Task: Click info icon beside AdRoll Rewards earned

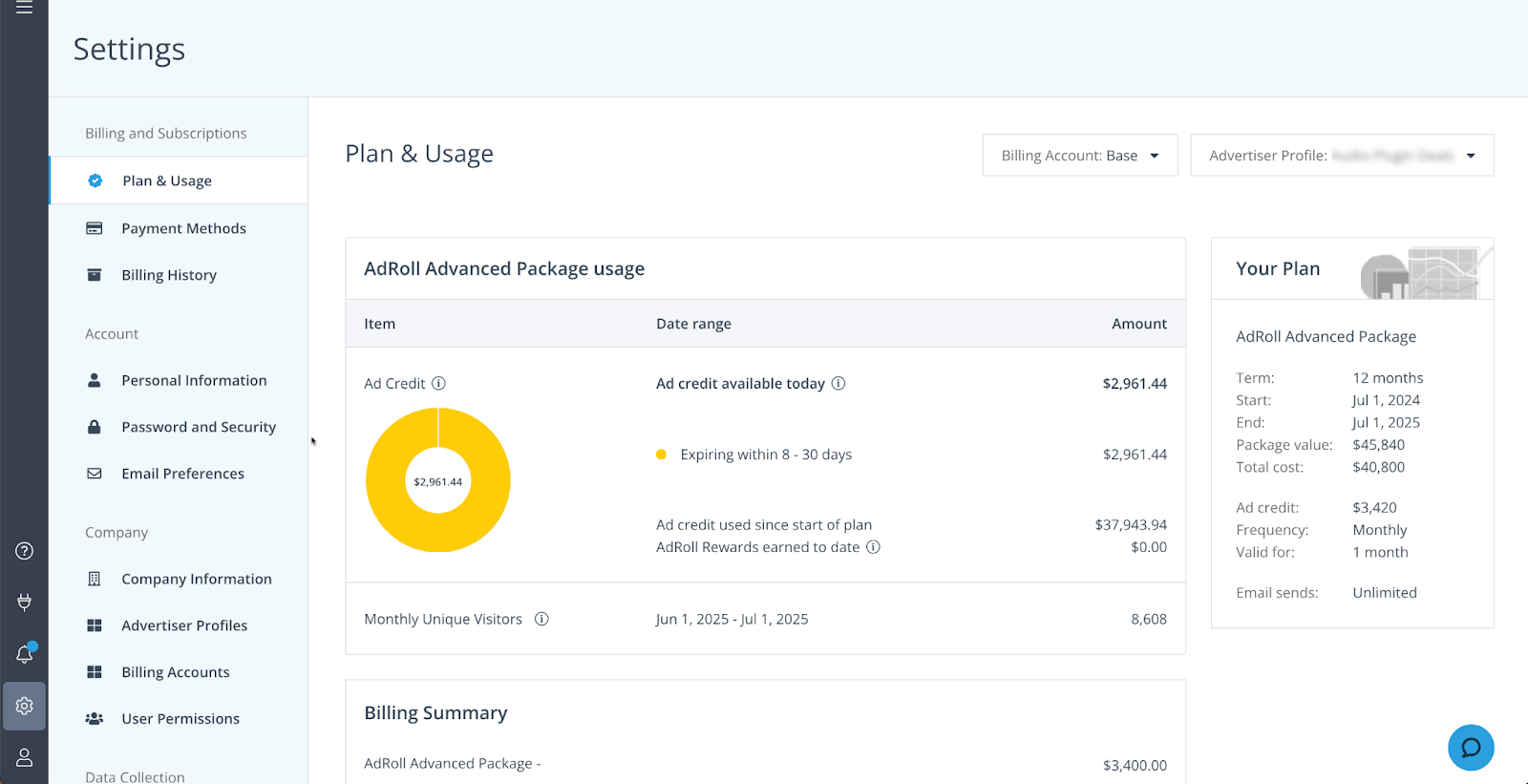Action: tap(873, 547)
